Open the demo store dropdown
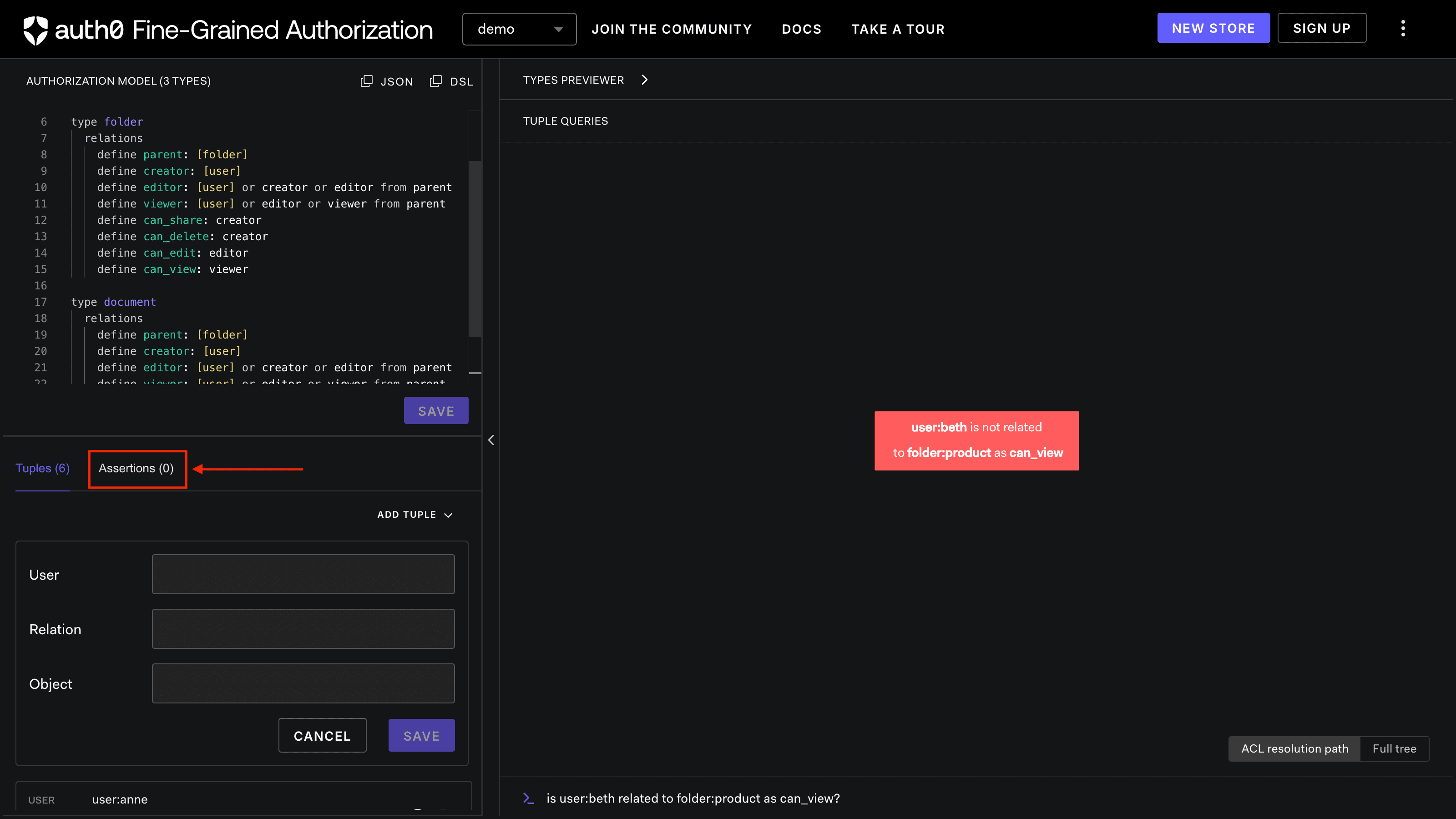Screen dimensions: 1456x819 pyautogui.click(x=519, y=29)
